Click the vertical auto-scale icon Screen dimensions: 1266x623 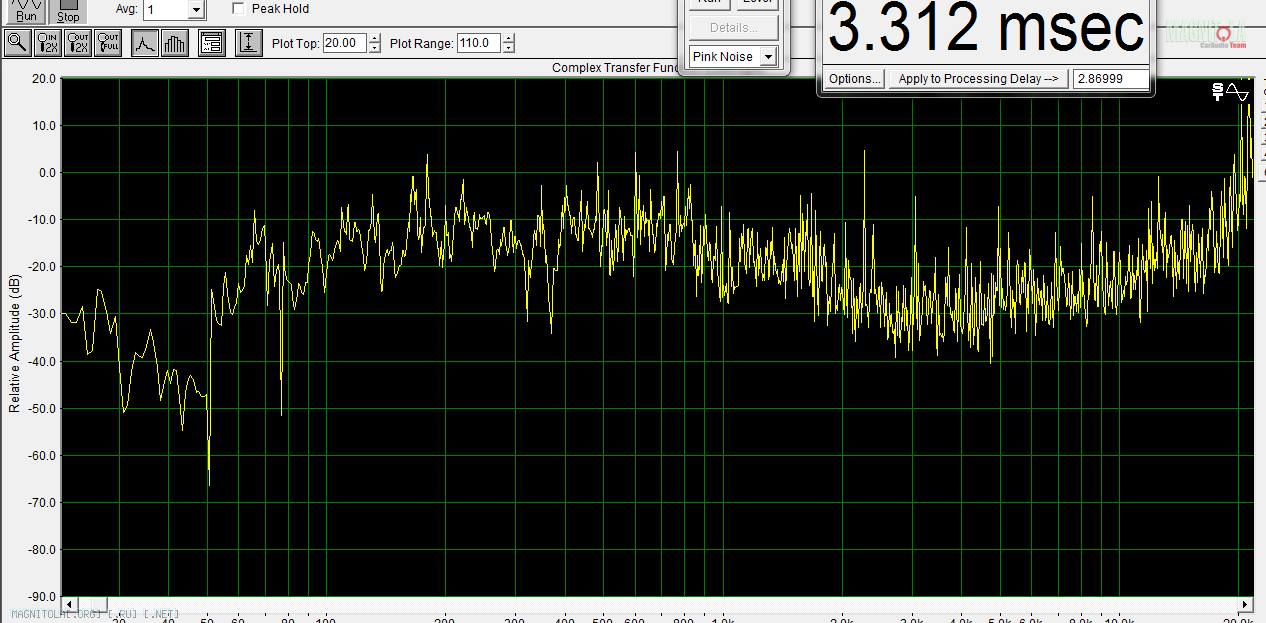click(x=249, y=42)
